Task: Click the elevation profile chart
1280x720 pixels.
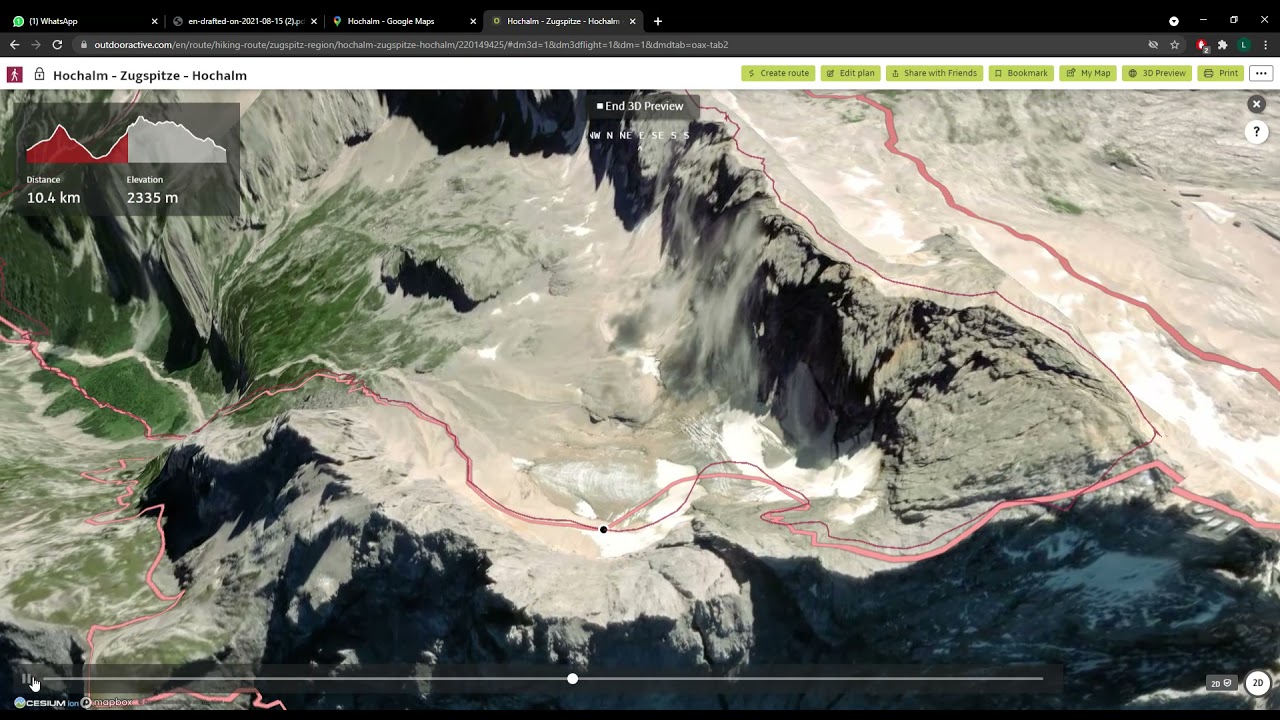Action: pos(126,139)
